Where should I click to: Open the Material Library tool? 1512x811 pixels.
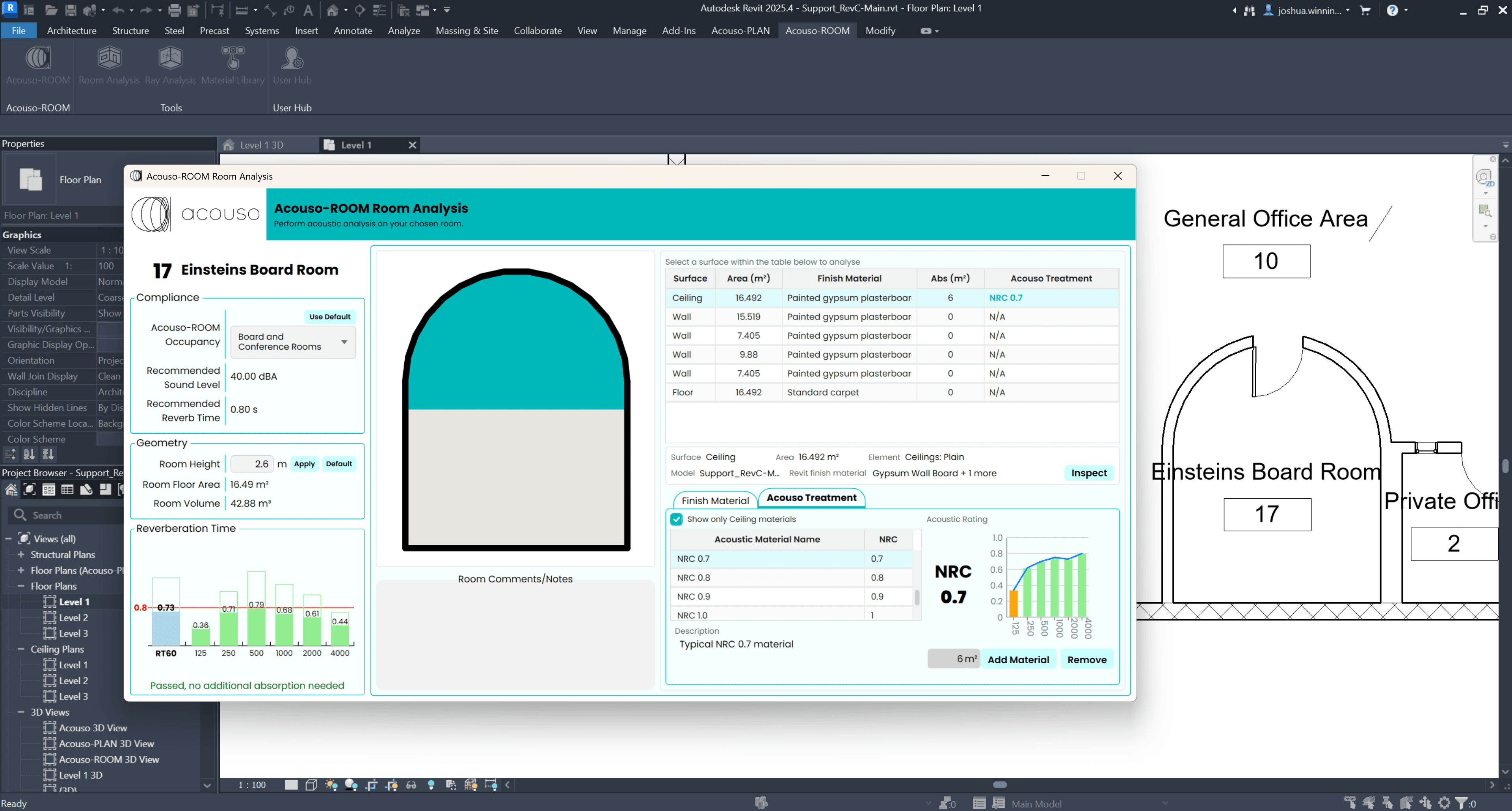pyautogui.click(x=233, y=66)
